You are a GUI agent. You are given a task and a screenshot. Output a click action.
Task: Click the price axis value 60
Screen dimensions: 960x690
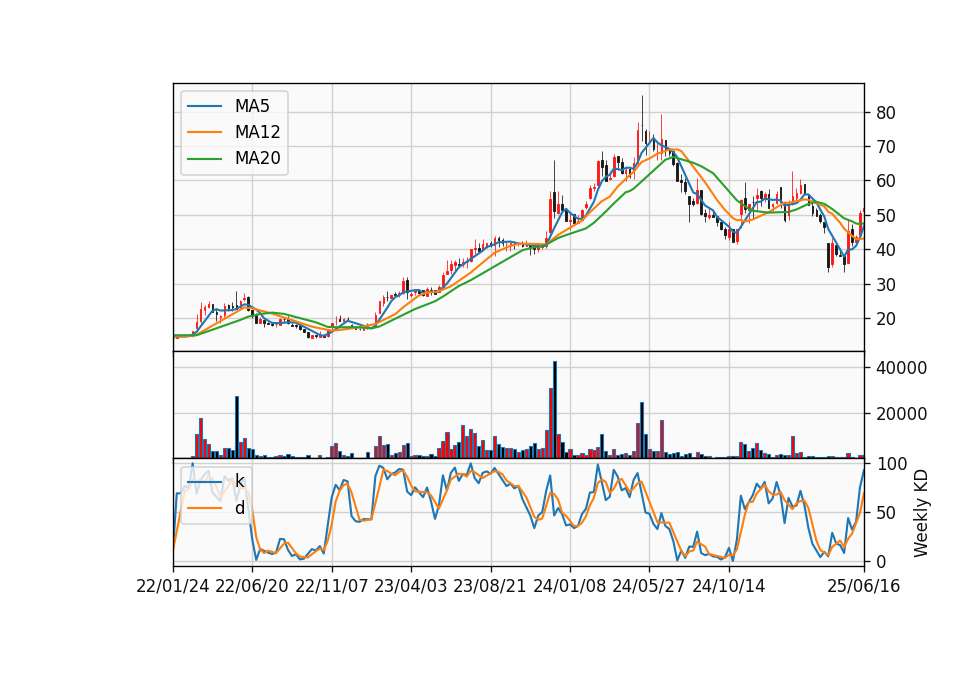[x=885, y=181]
